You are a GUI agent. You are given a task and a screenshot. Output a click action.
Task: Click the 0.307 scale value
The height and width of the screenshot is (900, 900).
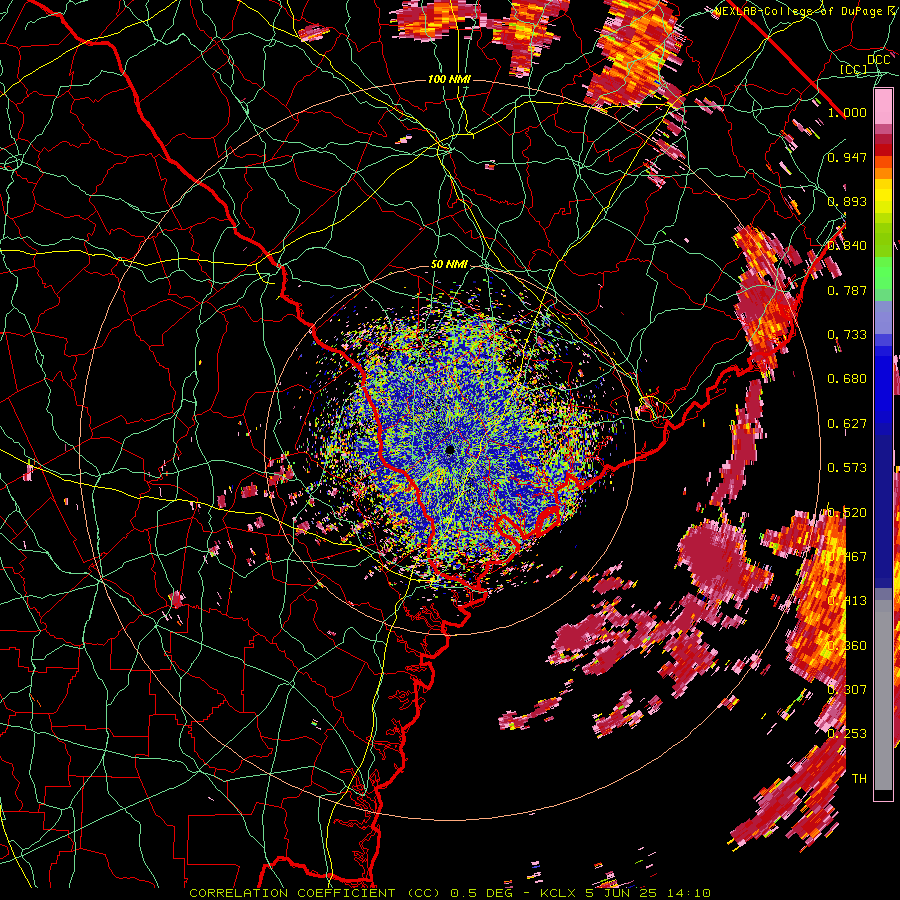coord(847,690)
